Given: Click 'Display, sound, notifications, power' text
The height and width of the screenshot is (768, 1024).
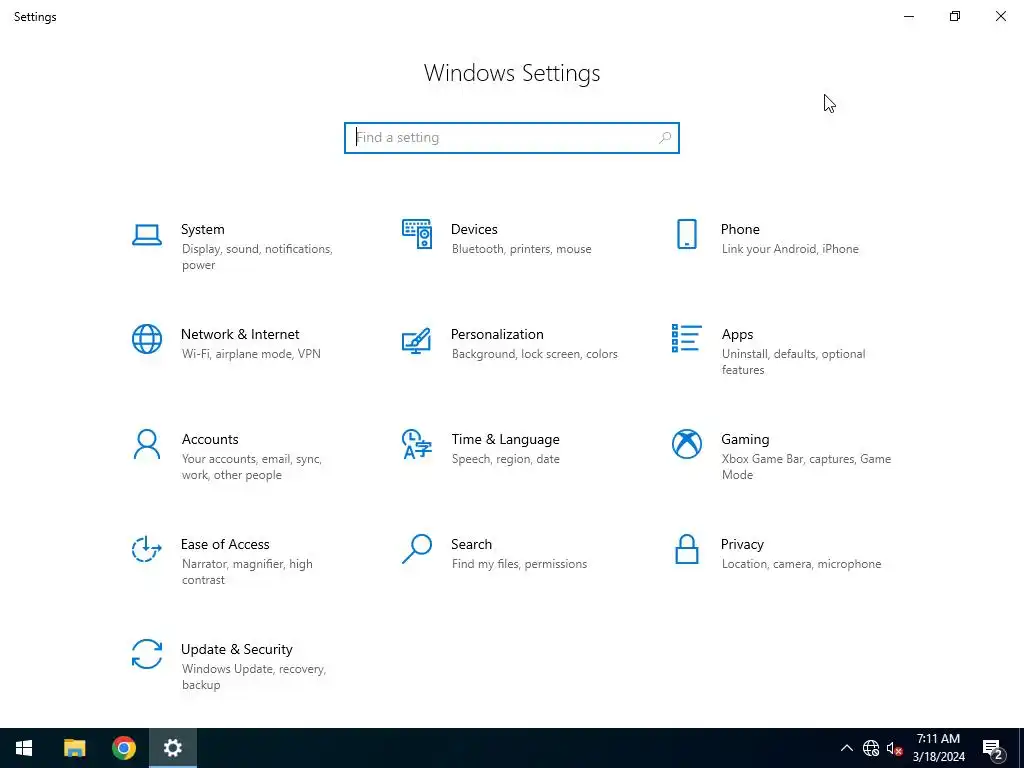Looking at the screenshot, I should (257, 257).
